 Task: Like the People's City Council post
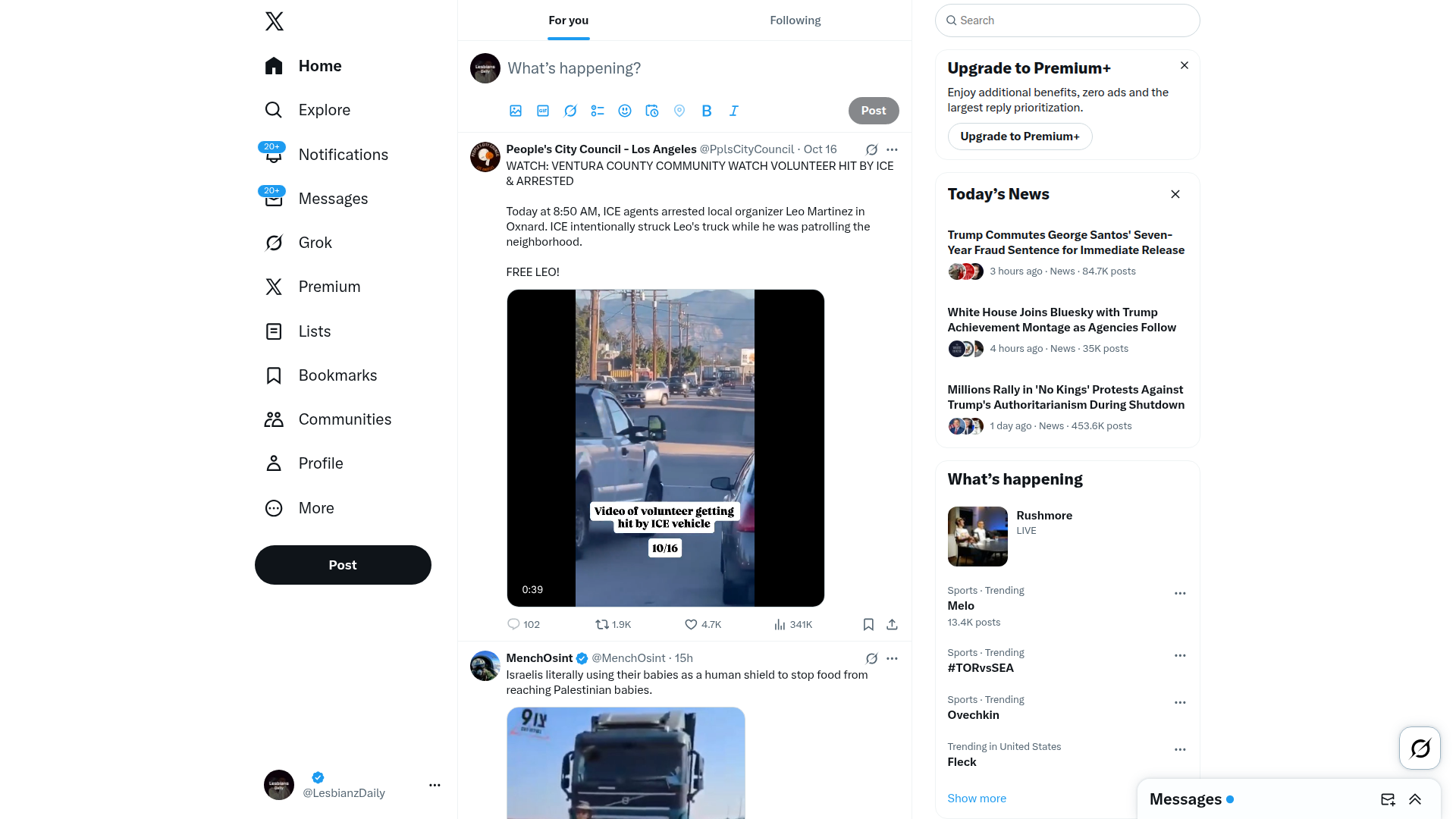pos(703,625)
